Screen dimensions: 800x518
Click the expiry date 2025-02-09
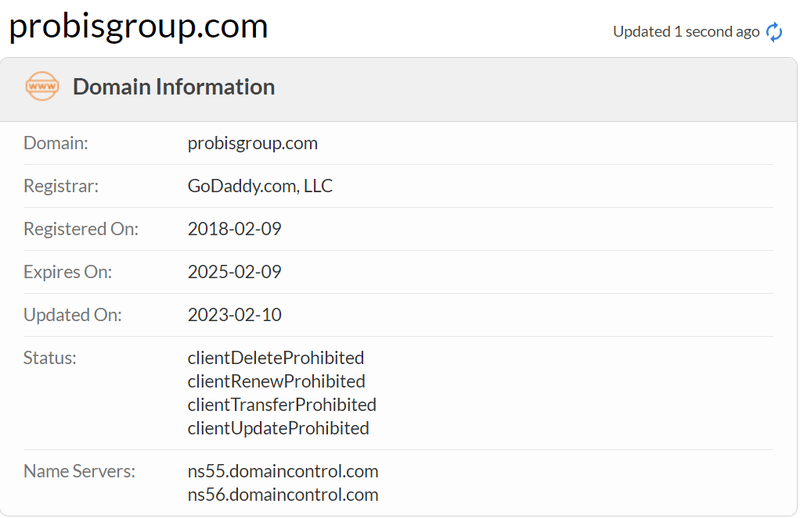point(234,272)
